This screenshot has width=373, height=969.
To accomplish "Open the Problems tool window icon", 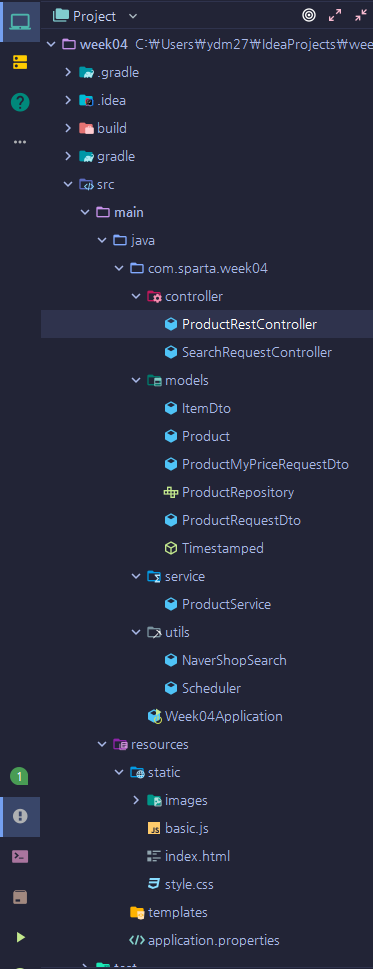I will pos(20,816).
